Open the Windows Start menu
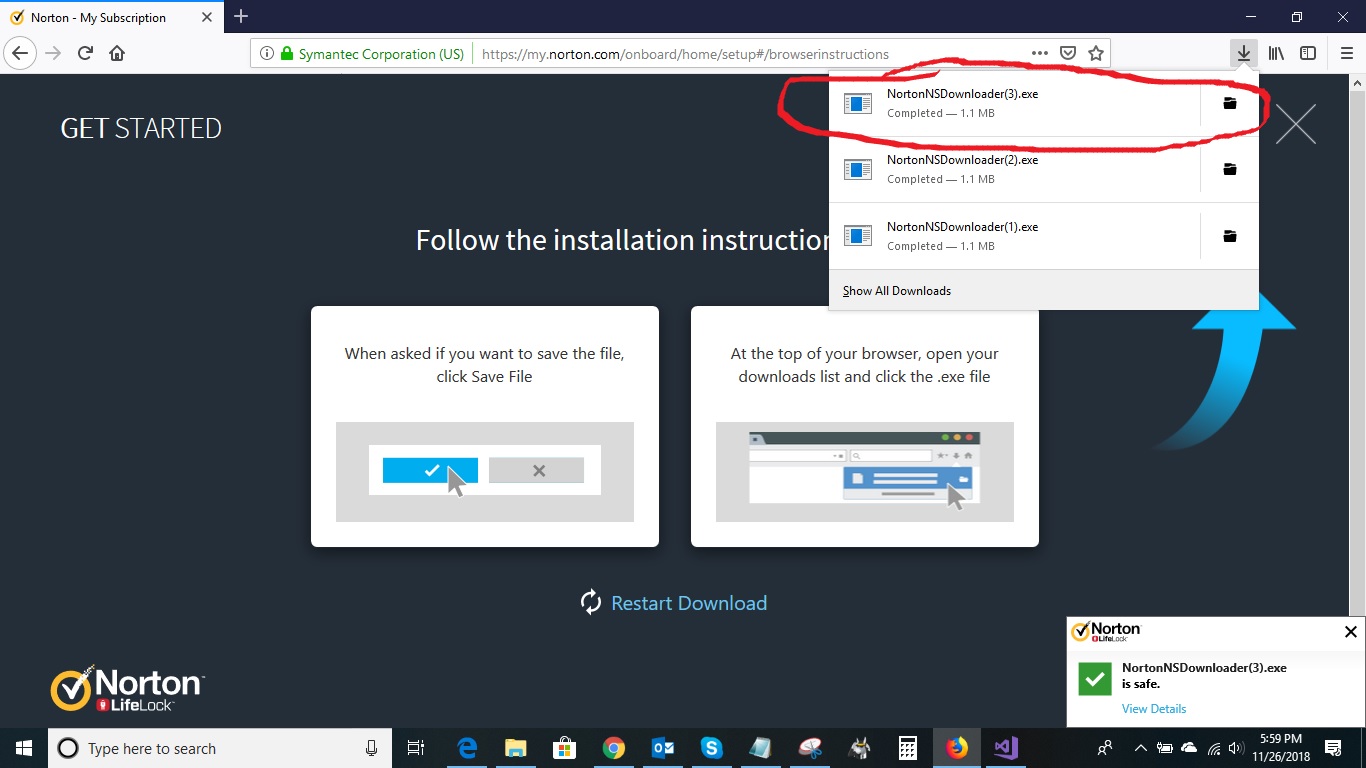Image resolution: width=1366 pixels, height=768 pixels. click(24, 748)
